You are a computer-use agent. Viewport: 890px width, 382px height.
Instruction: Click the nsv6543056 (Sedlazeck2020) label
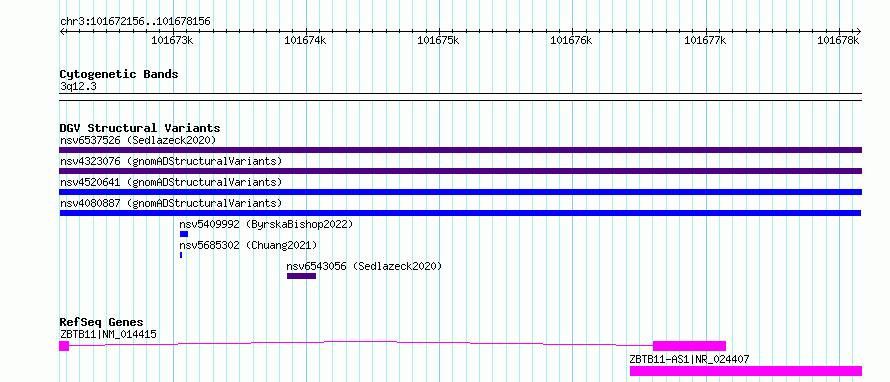[x=364, y=266]
